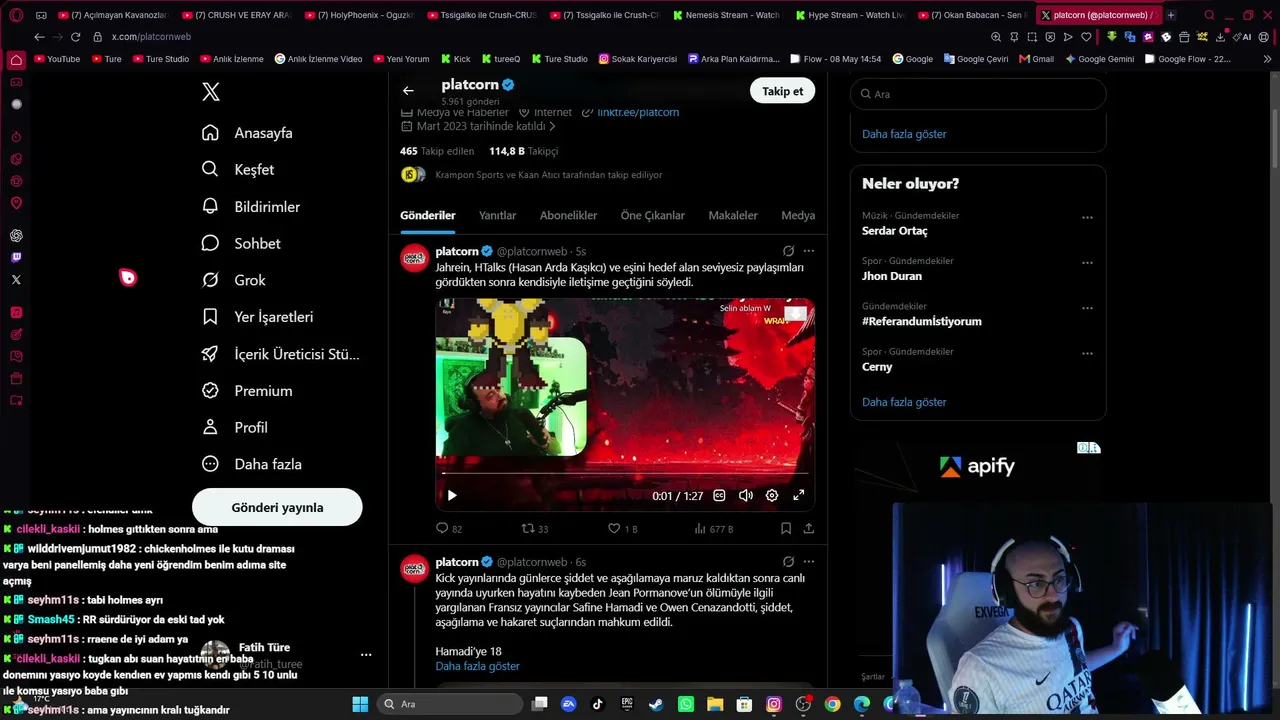Open Sohbet messages
Viewport: 1280px width, 720px height.
point(240,244)
